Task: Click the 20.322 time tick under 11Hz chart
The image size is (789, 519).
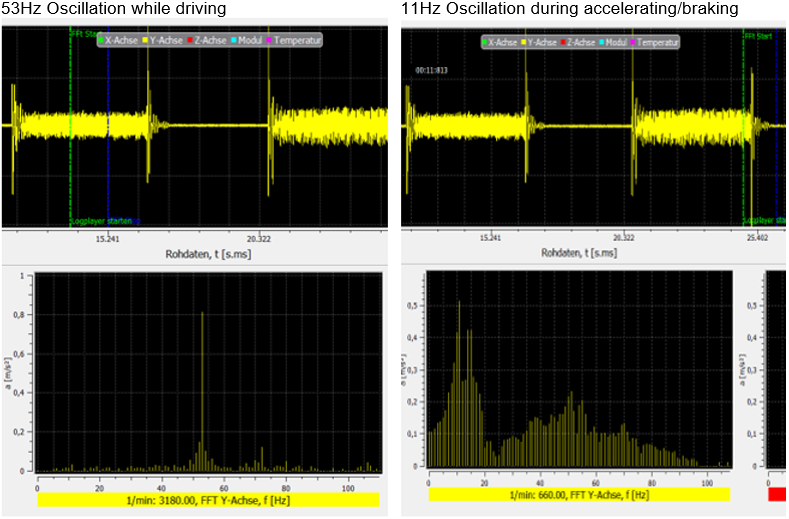Action: pos(623,238)
